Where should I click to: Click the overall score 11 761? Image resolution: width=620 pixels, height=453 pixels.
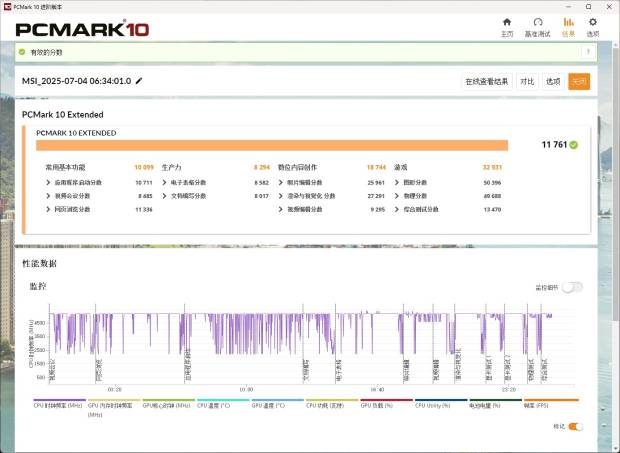(554, 145)
